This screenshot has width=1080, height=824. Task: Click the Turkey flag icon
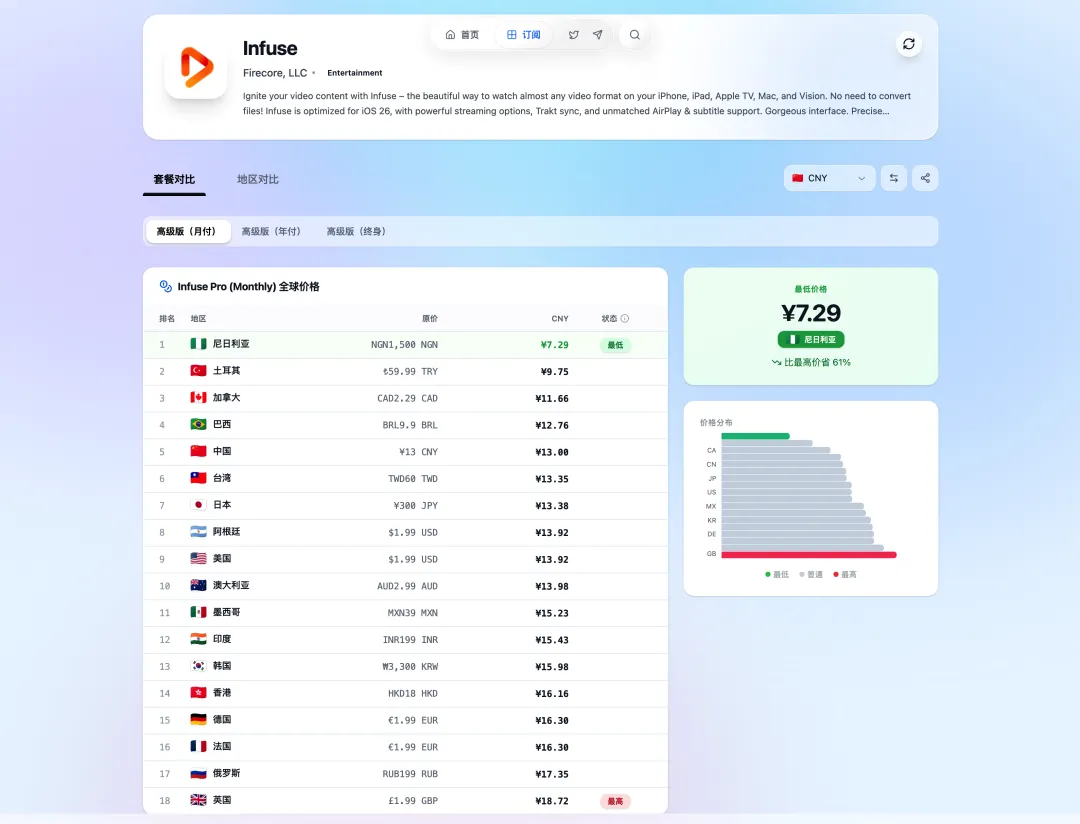tap(198, 371)
